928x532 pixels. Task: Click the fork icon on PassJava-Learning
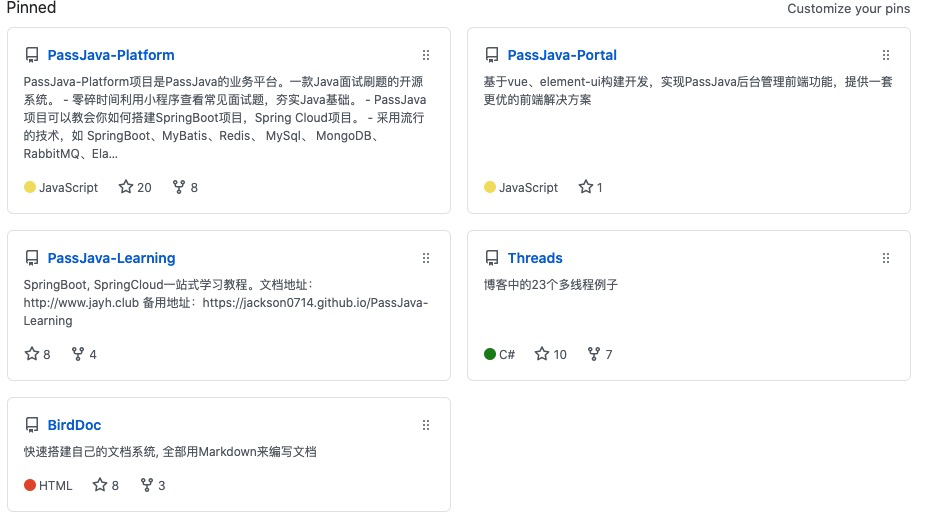tap(79, 354)
